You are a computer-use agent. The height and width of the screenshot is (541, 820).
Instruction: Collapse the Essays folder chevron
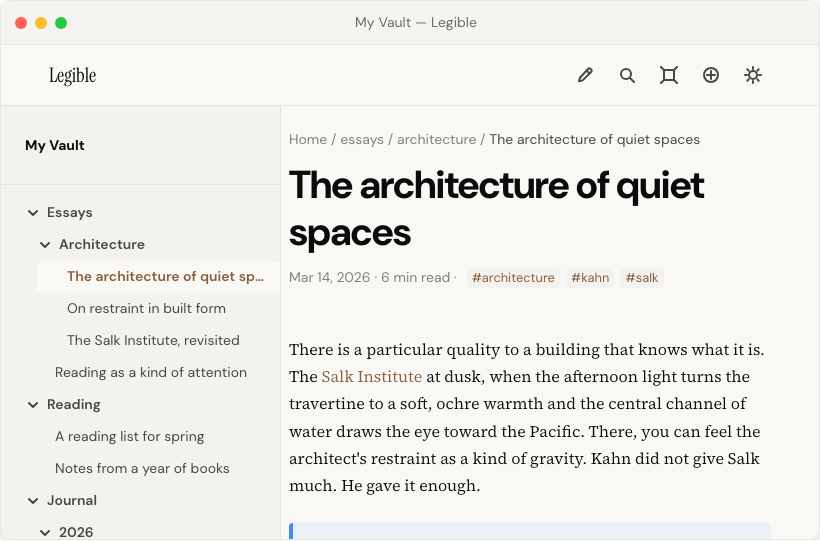(x=33, y=213)
